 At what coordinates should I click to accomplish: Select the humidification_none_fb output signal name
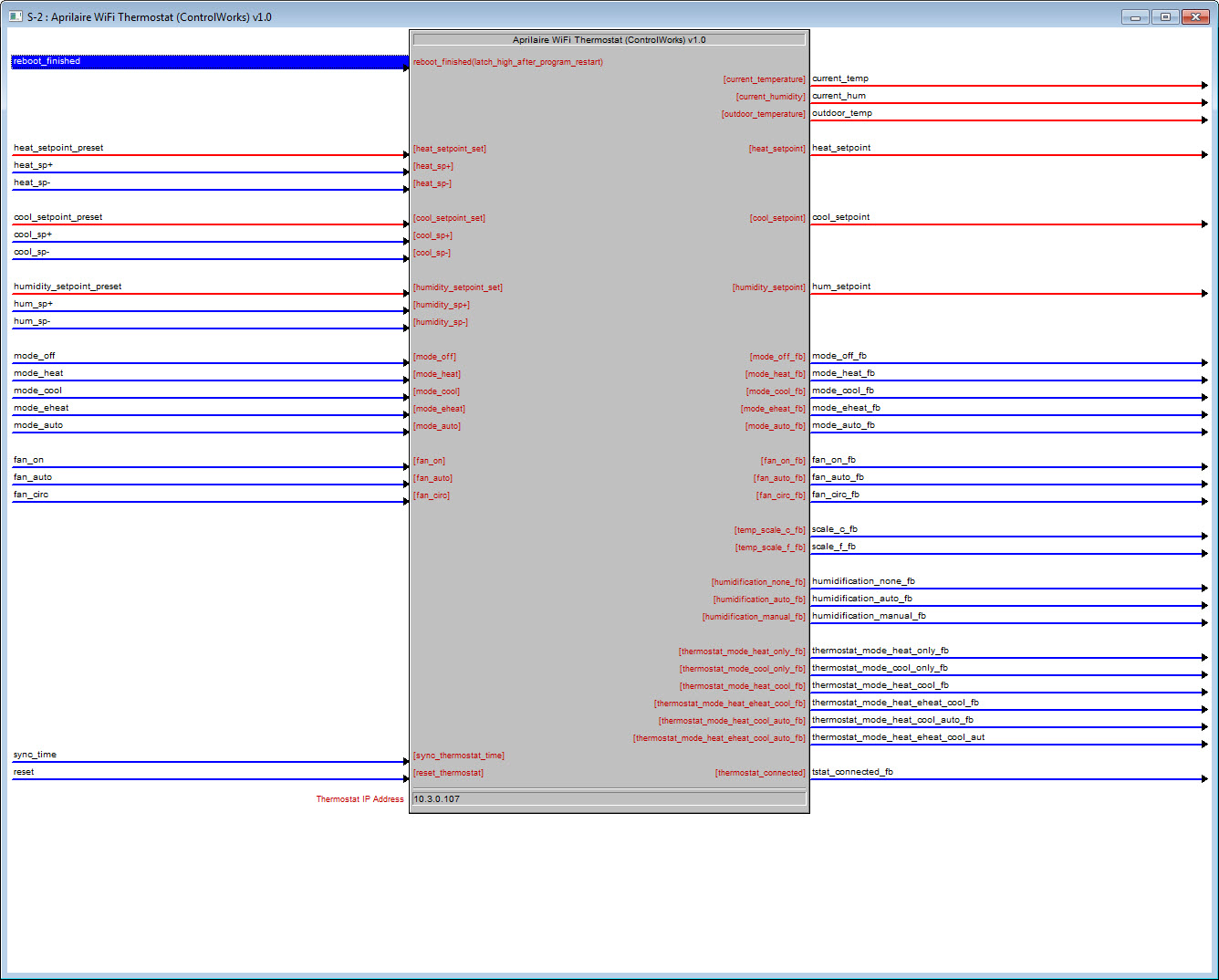pyautogui.click(x=864, y=581)
